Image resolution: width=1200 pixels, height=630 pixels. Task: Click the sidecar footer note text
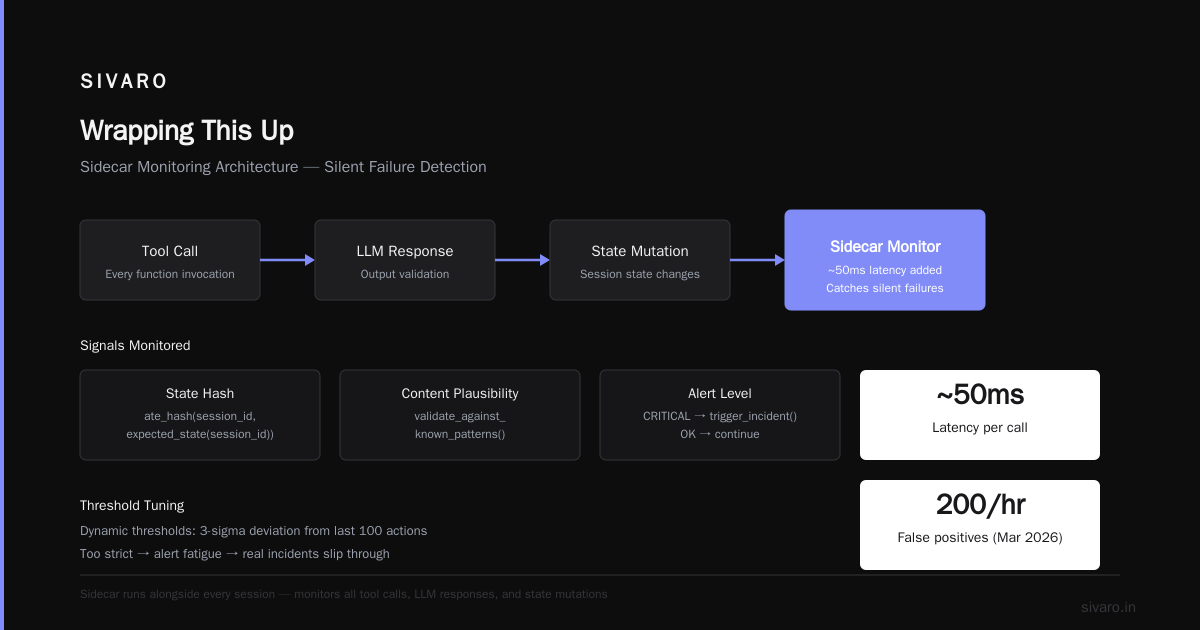tap(344, 594)
